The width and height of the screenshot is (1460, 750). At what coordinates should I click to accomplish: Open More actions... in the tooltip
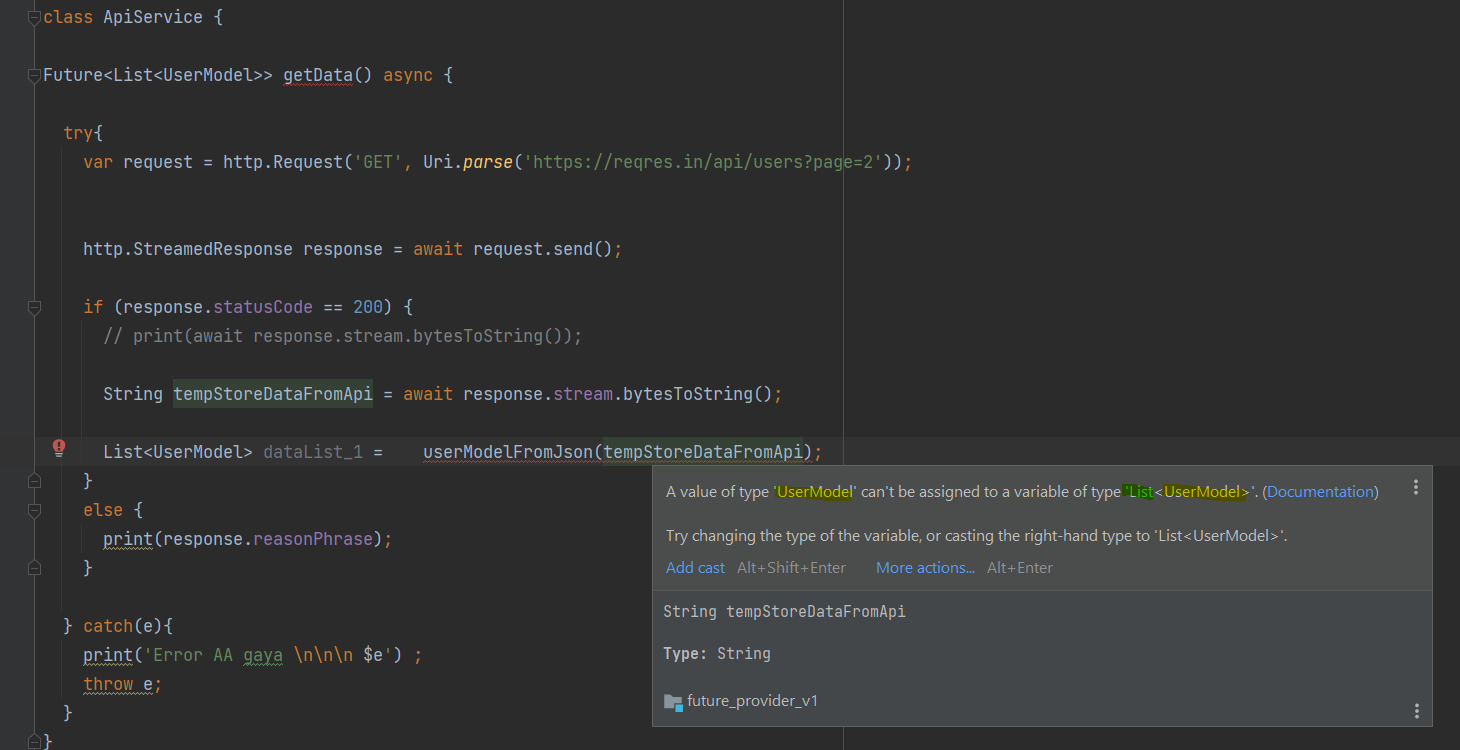coord(925,568)
